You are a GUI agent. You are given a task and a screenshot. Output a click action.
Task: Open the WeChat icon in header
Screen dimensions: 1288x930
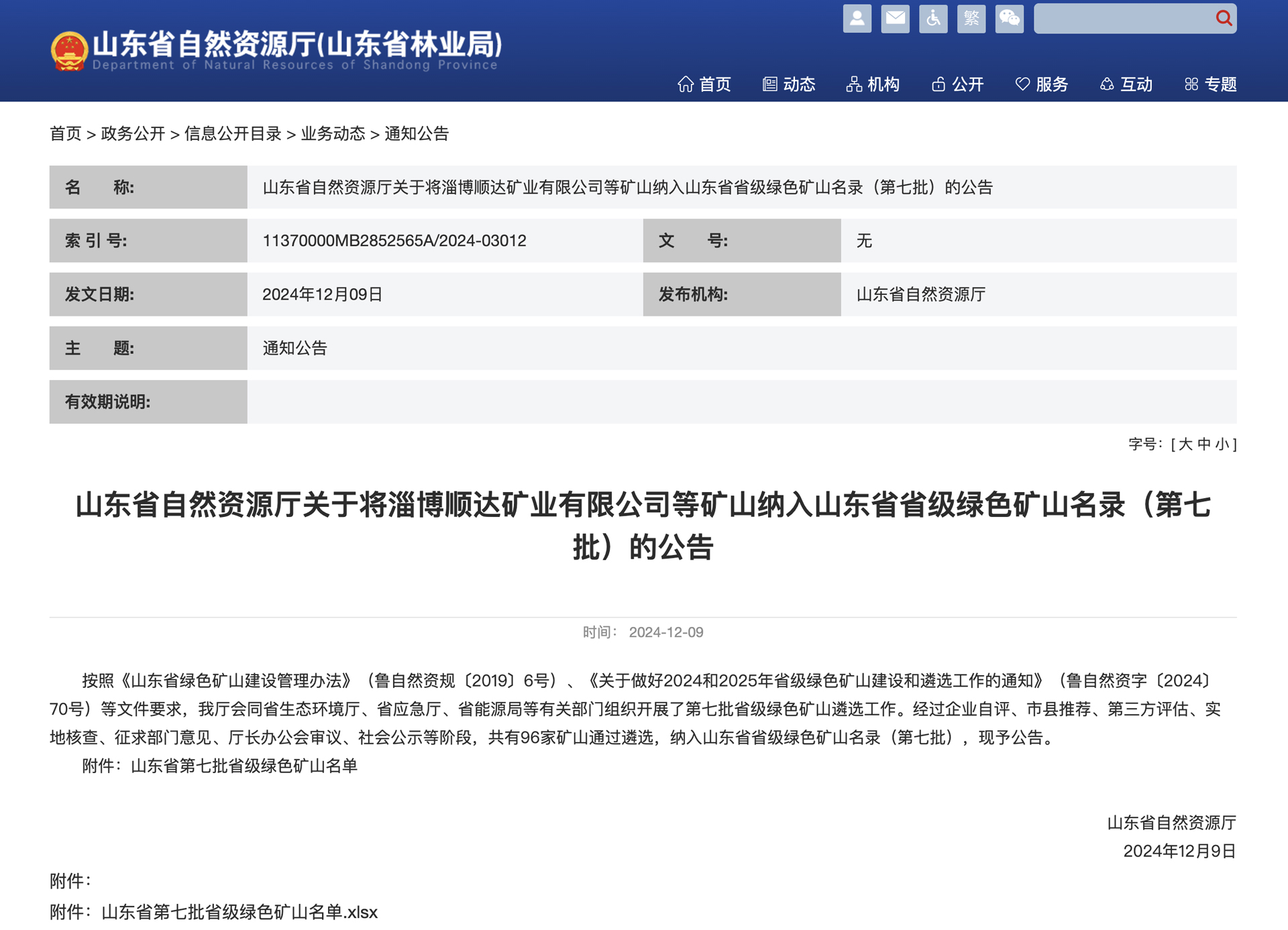click(1010, 18)
